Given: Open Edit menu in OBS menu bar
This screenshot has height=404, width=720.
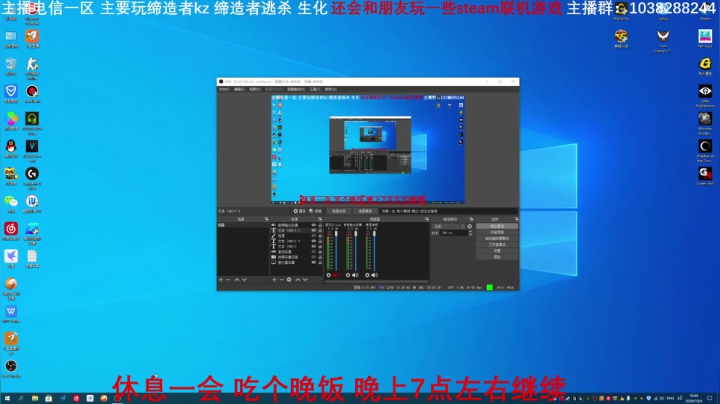Looking at the screenshot, I should 239,89.
